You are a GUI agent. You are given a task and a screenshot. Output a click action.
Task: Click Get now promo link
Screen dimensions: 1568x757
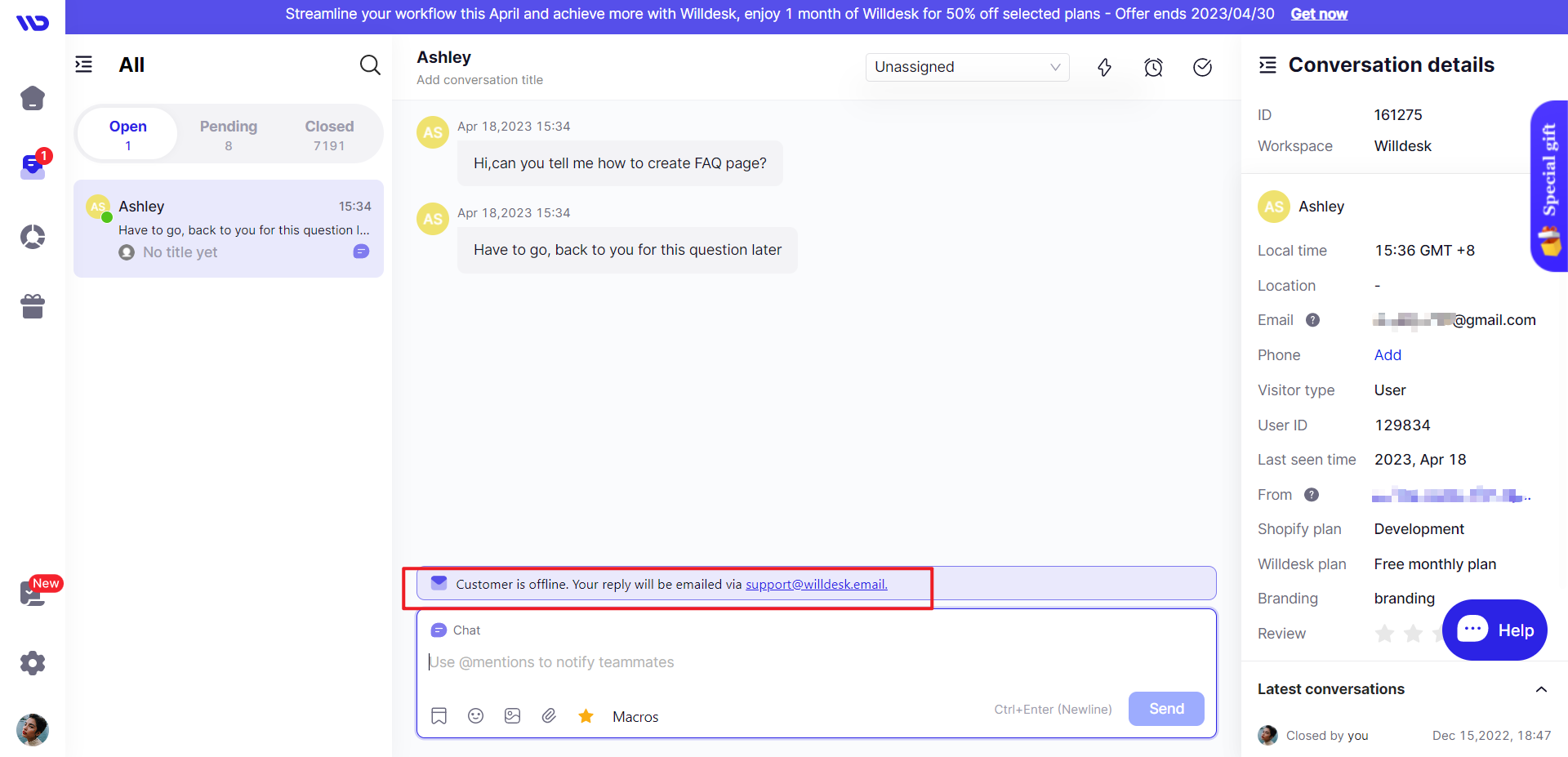coord(1319,14)
